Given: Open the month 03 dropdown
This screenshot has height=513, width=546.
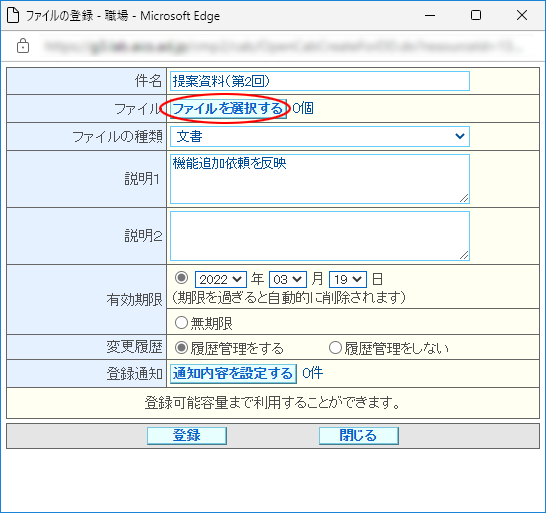Looking at the screenshot, I should coord(288,279).
